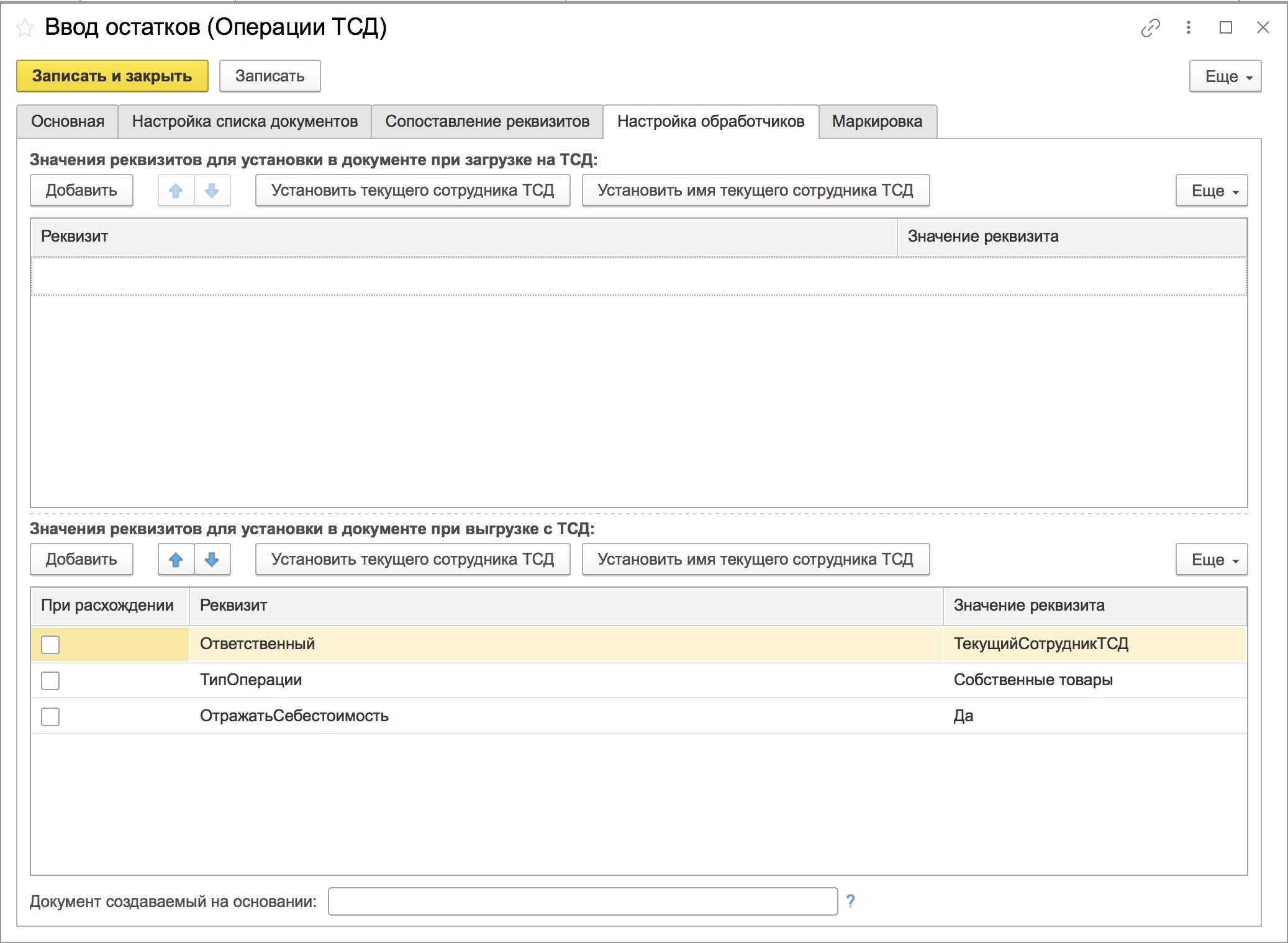Click Документ создаваемый на основании input field
Image resolution: width=1288 pixels, height=943 pixels.
click(x=583, y=901)
